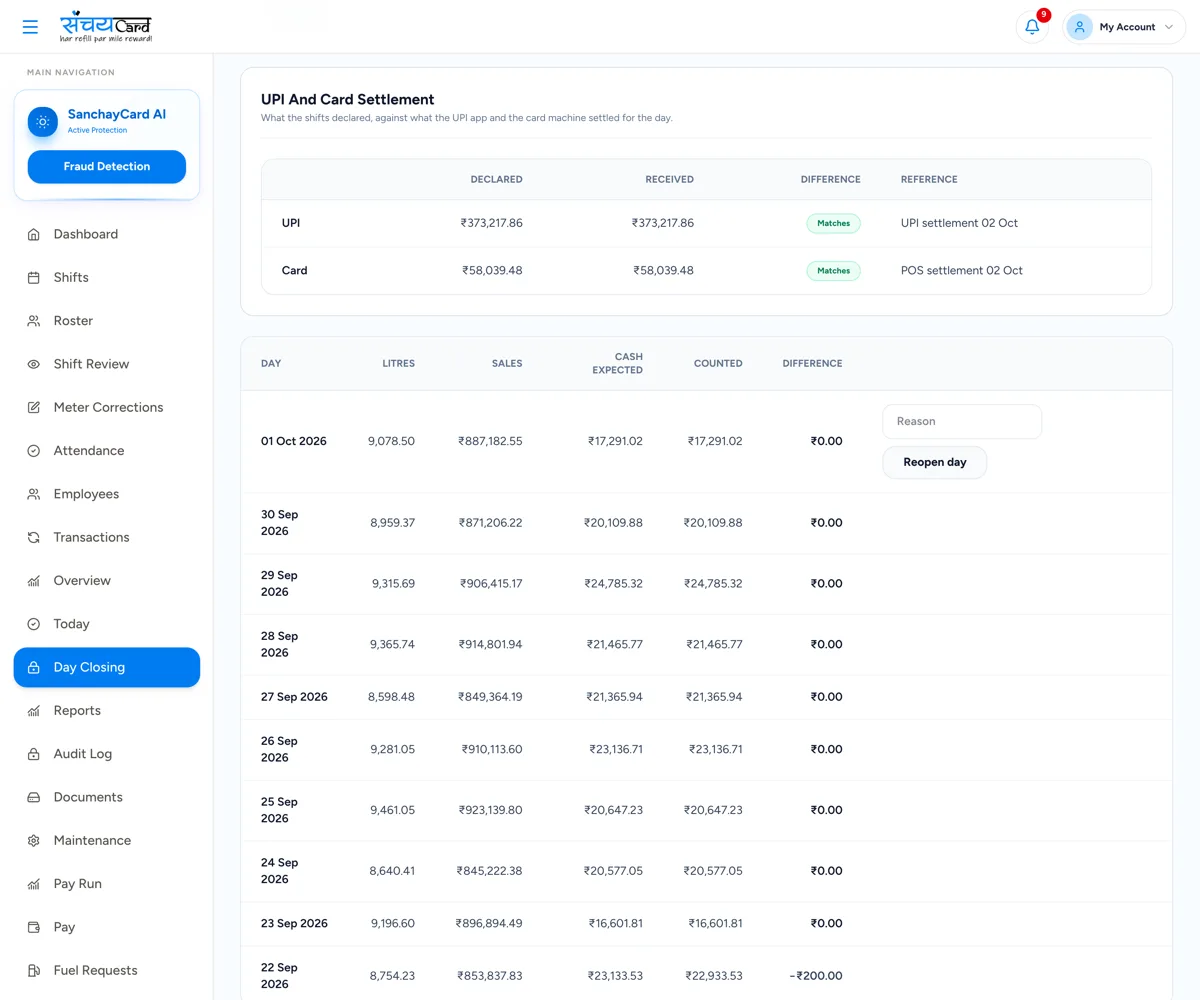Click the -₹200.00 difference value
The width and height of the screenshot is (1200, 1000).
coord(815,976)
